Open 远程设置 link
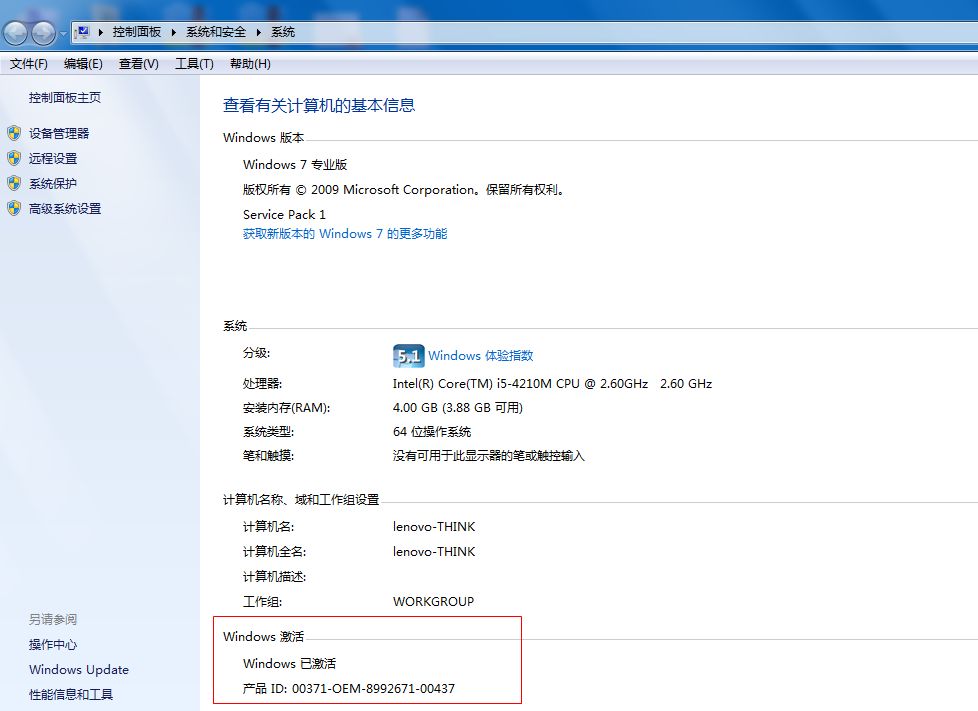 [x=52, y=158]
